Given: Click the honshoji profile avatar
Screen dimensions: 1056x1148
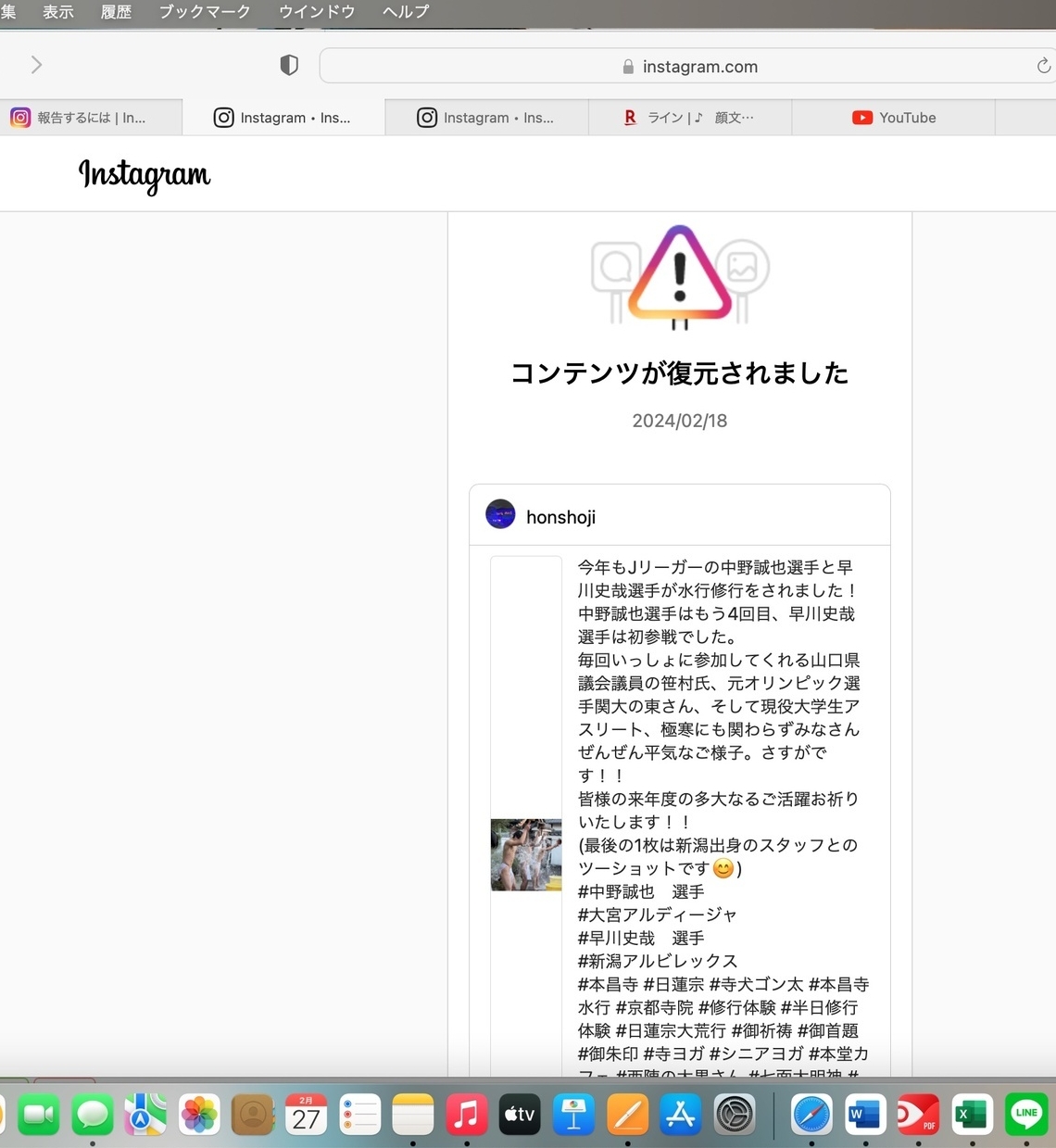Looking at the screenshot, I should click(500, 514).
